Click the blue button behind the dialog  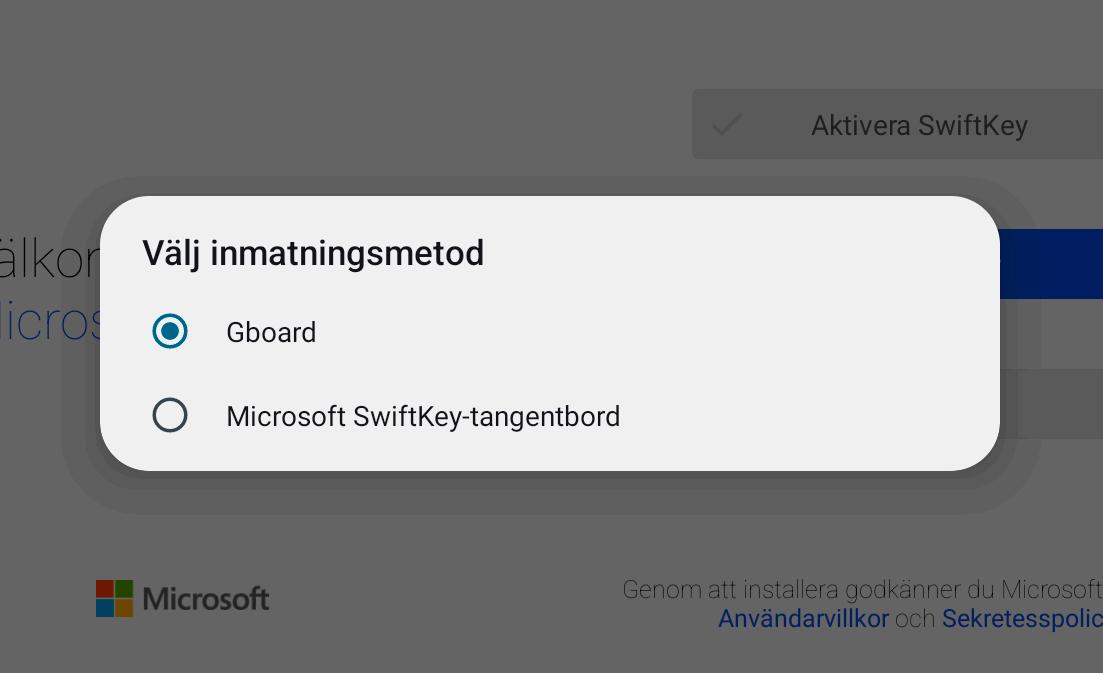1050,264
